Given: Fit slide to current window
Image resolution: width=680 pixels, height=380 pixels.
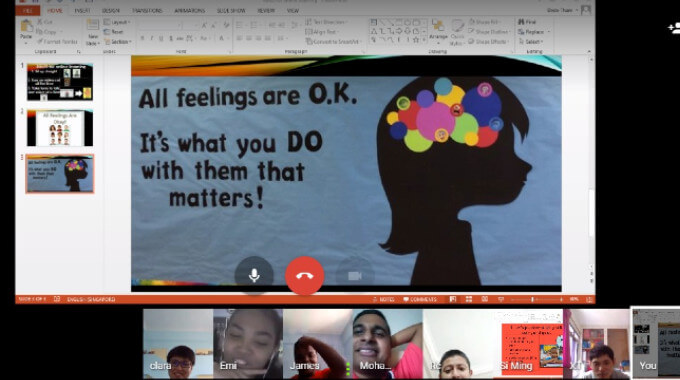Looking at the screenshot, I should click(589, 299).
